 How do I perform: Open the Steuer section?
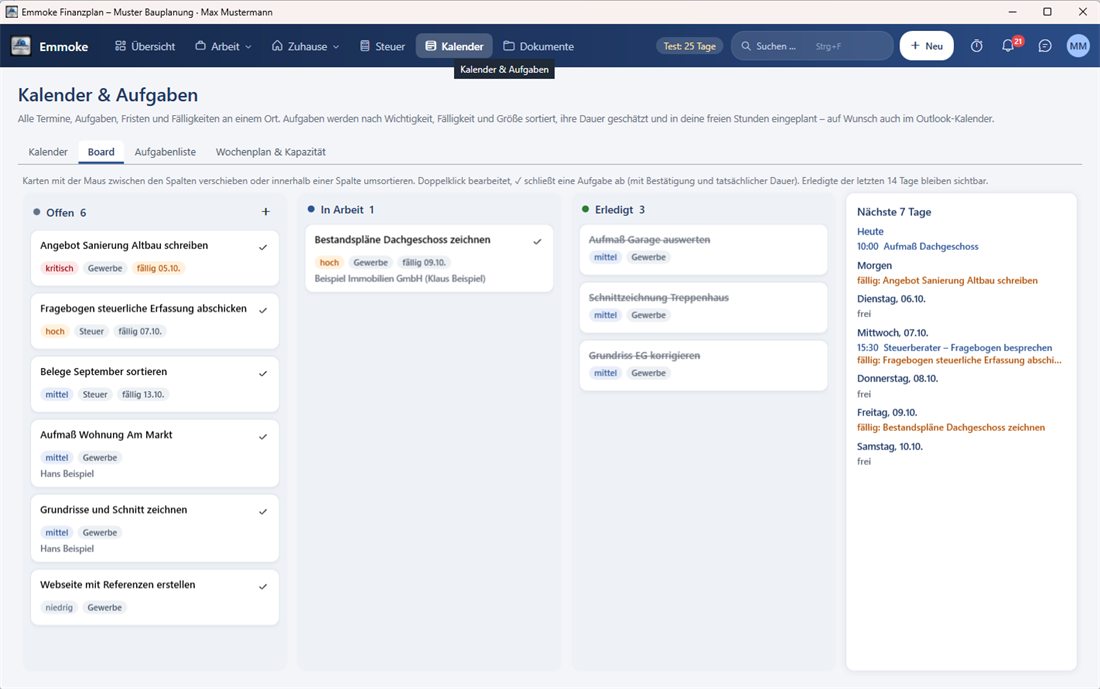click(x=382, y=46)
